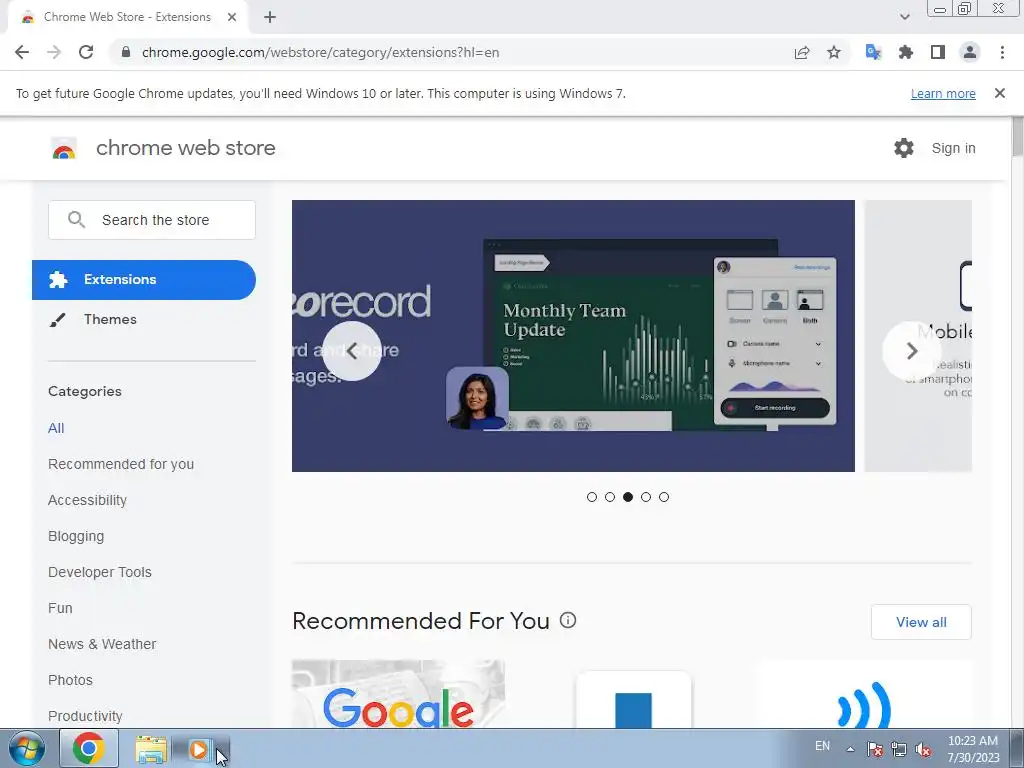Image resolution: width=1024 pixels, height=768 pixels.
Task: Go back to the previous page
Action: point(22,52)
